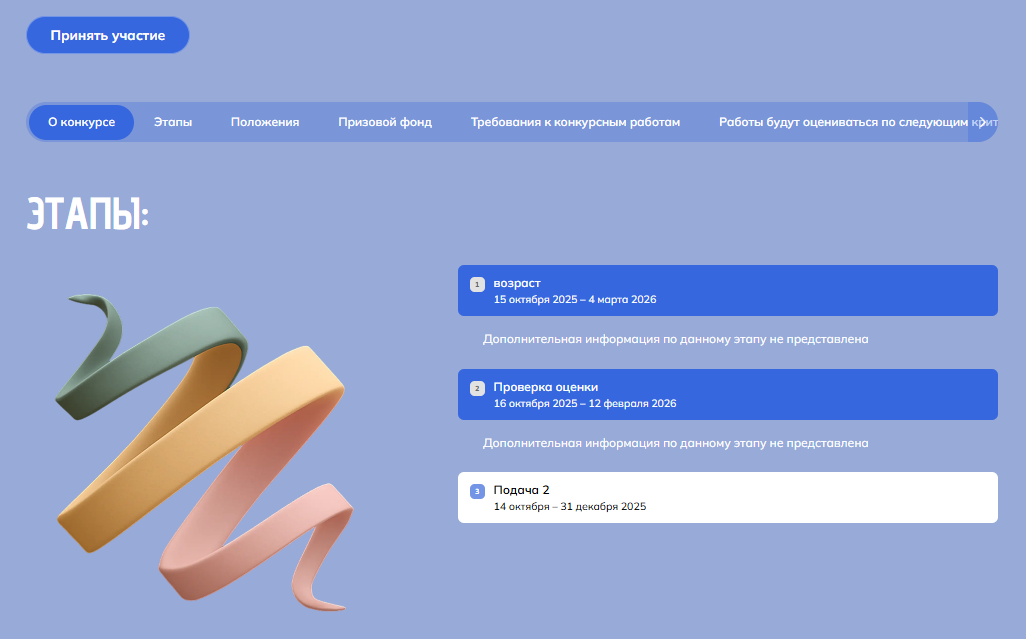Select the "Положения" tab

265,122
